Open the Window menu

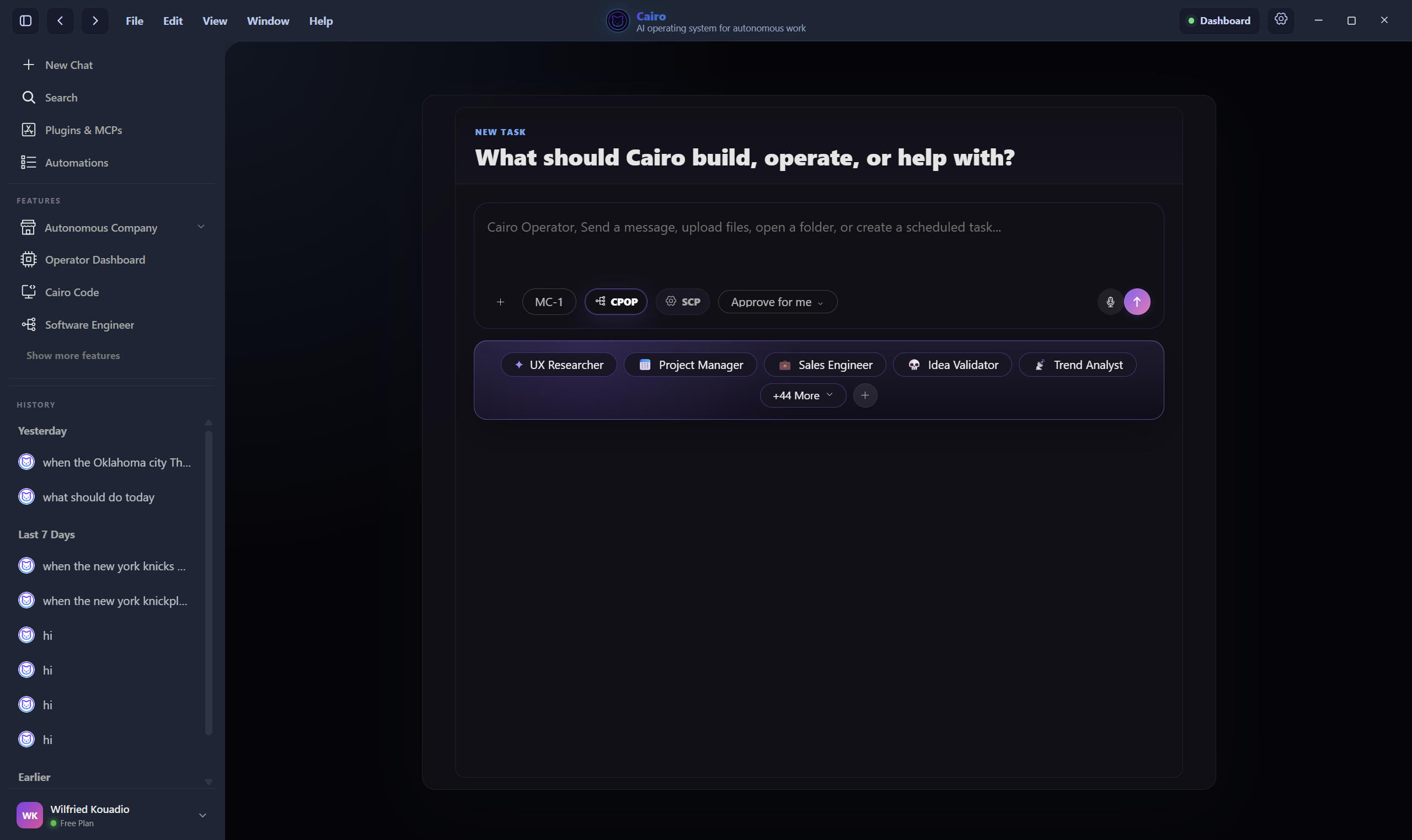268,21
